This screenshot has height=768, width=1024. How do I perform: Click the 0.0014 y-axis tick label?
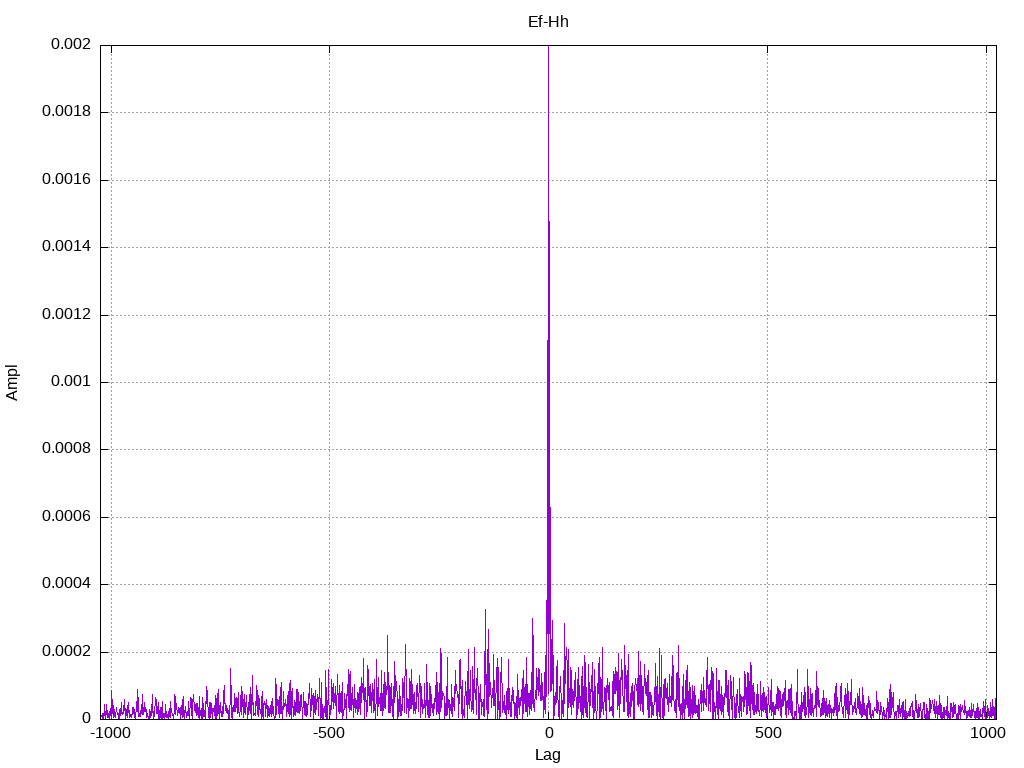66,247
